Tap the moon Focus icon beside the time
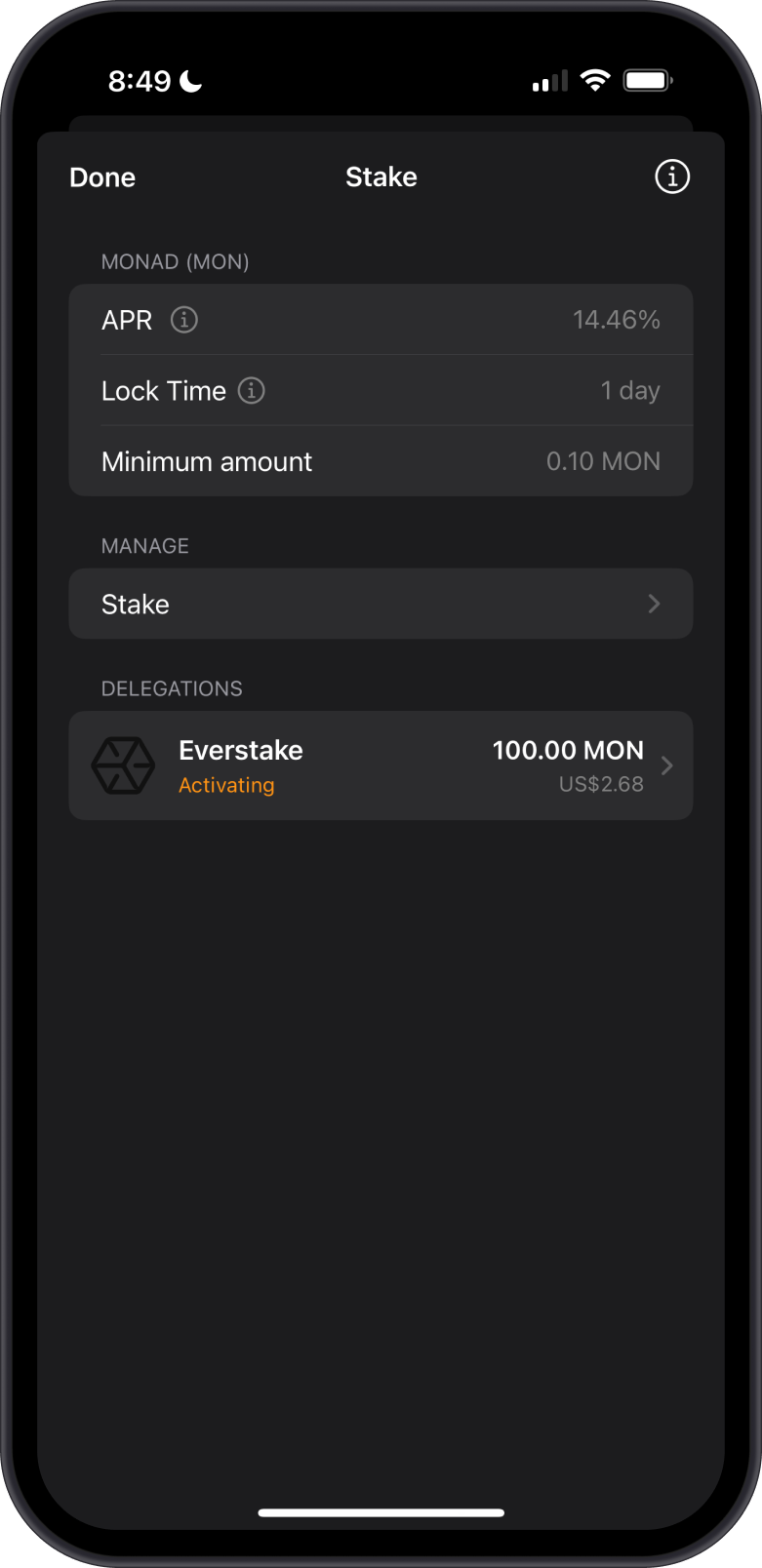Screen dimensions: 762x1568 192,81
